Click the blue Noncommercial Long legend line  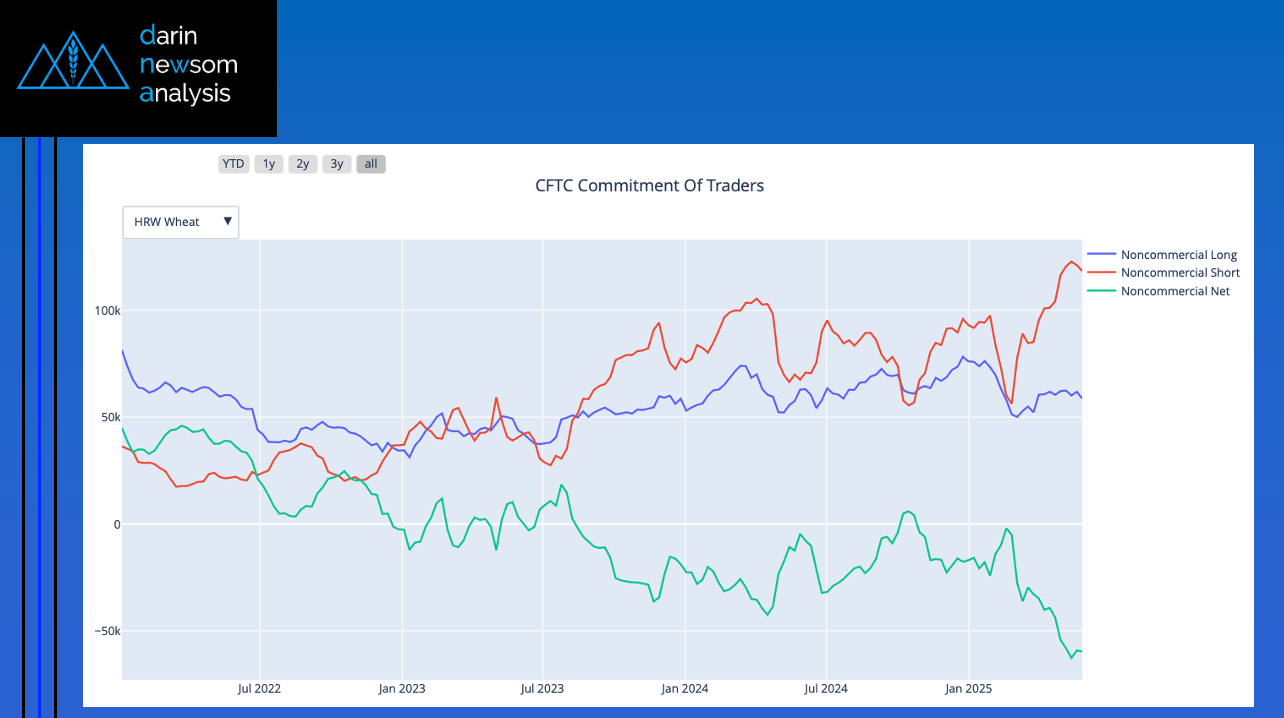coord(1101,255)
